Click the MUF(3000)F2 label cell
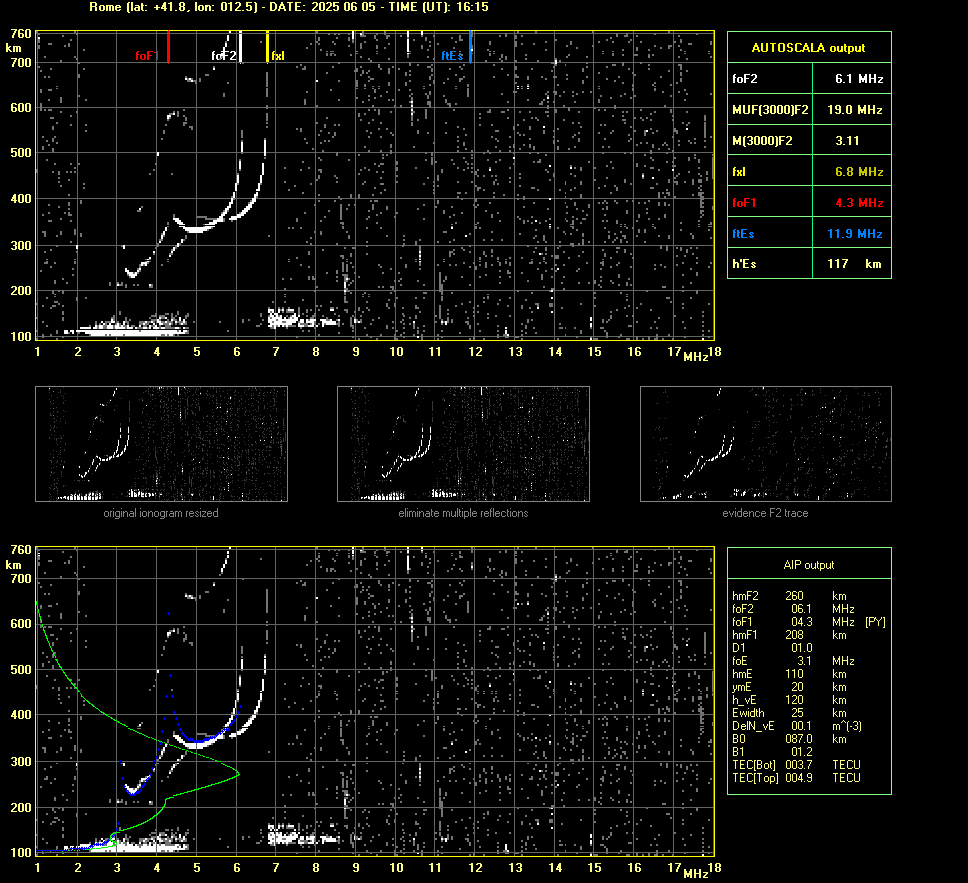 point(770,109)
